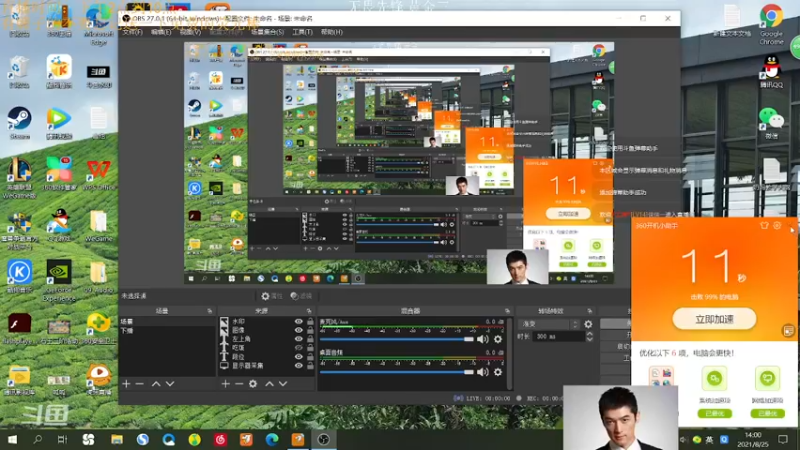The width and height of the screenshot is (800, 450).
Task: Open settings gear for first mixer channel
Action: pyautogui.click(x=498, y=339)
